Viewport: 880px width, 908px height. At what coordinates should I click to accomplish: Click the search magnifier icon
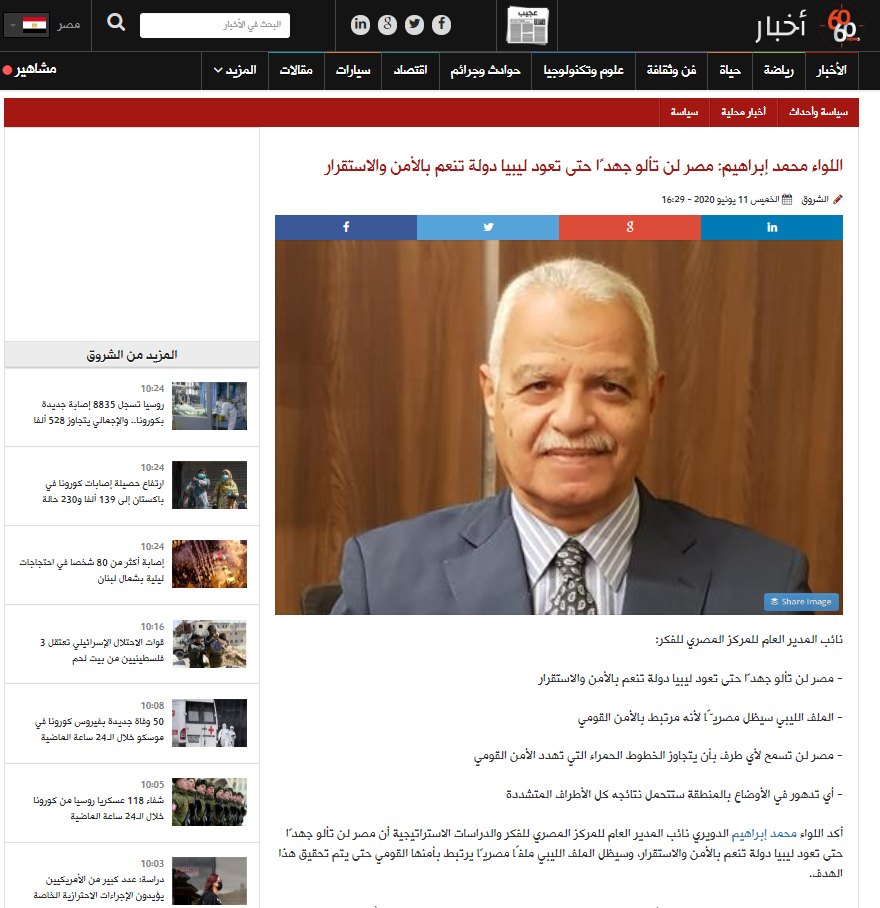pyautogui.click(x=116, y=24)
